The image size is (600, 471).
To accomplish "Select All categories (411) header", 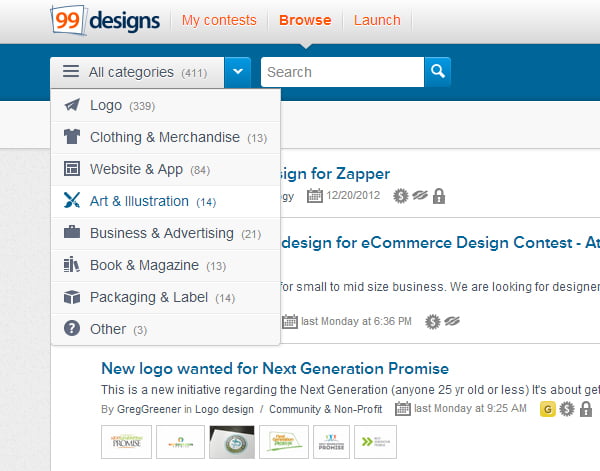I will click(x=137, y=72).
